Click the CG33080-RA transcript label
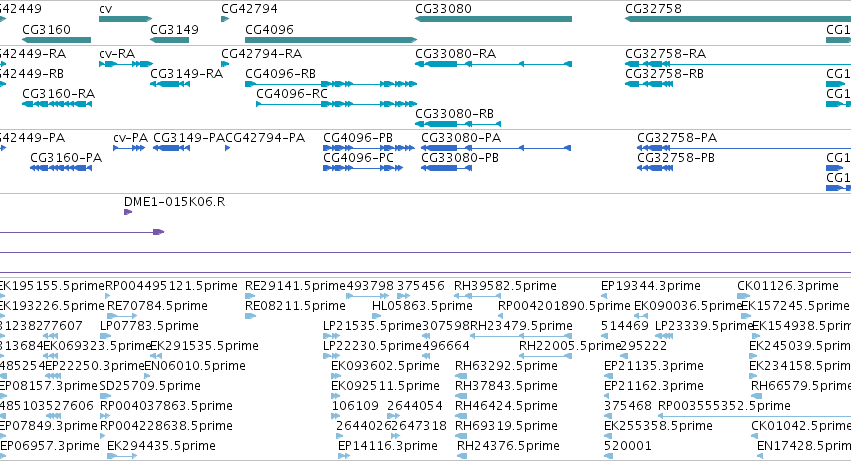851x461 pixels. tap(456, 54)
